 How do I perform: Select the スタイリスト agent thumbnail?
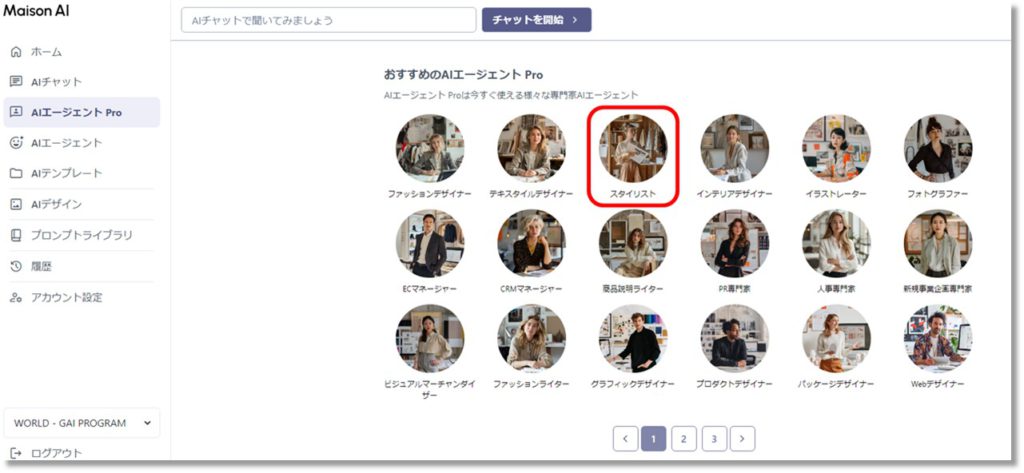pyautogui.click(x=632, y=148)
